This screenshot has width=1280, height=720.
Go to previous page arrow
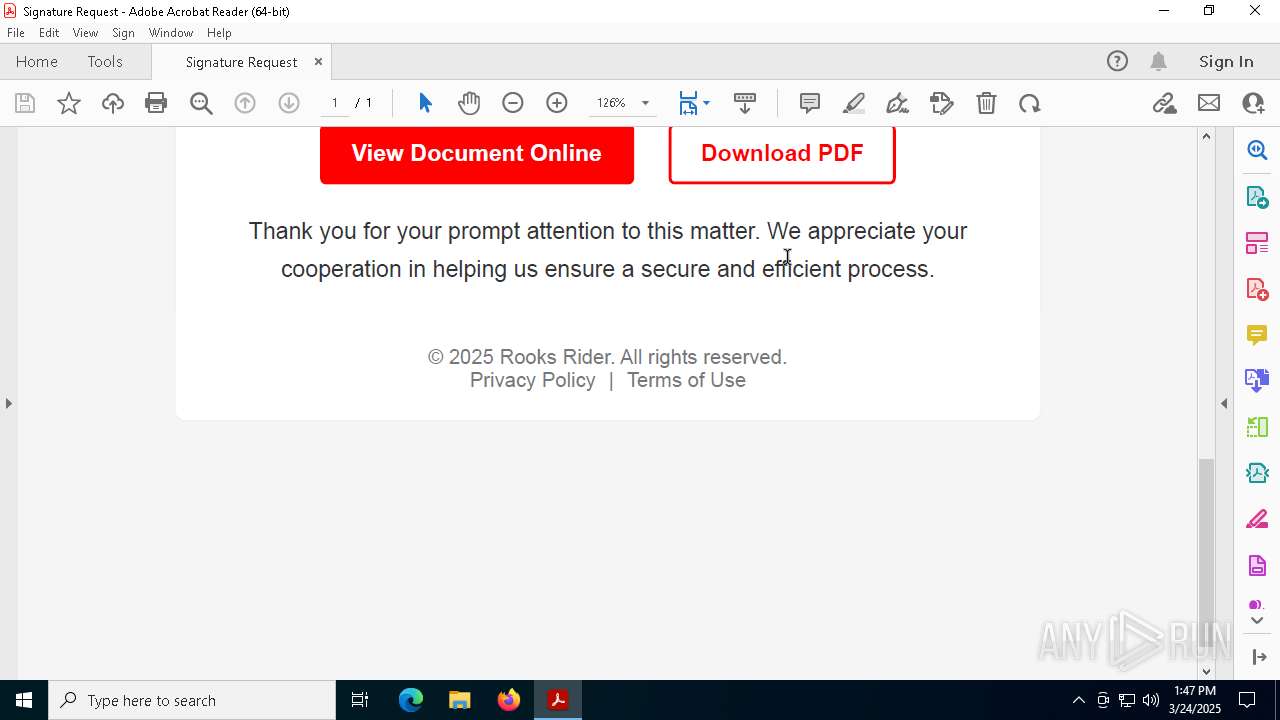[245, 103]
